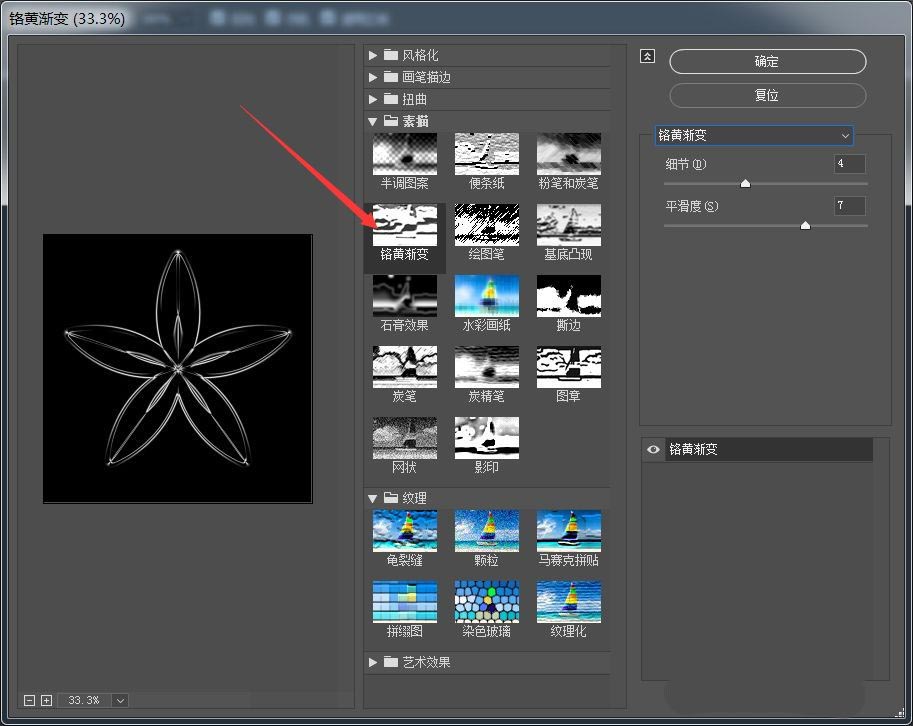Click the 平滑度 value input field
This screenshot has height=726, width=913.
click(x=850, y=206)
